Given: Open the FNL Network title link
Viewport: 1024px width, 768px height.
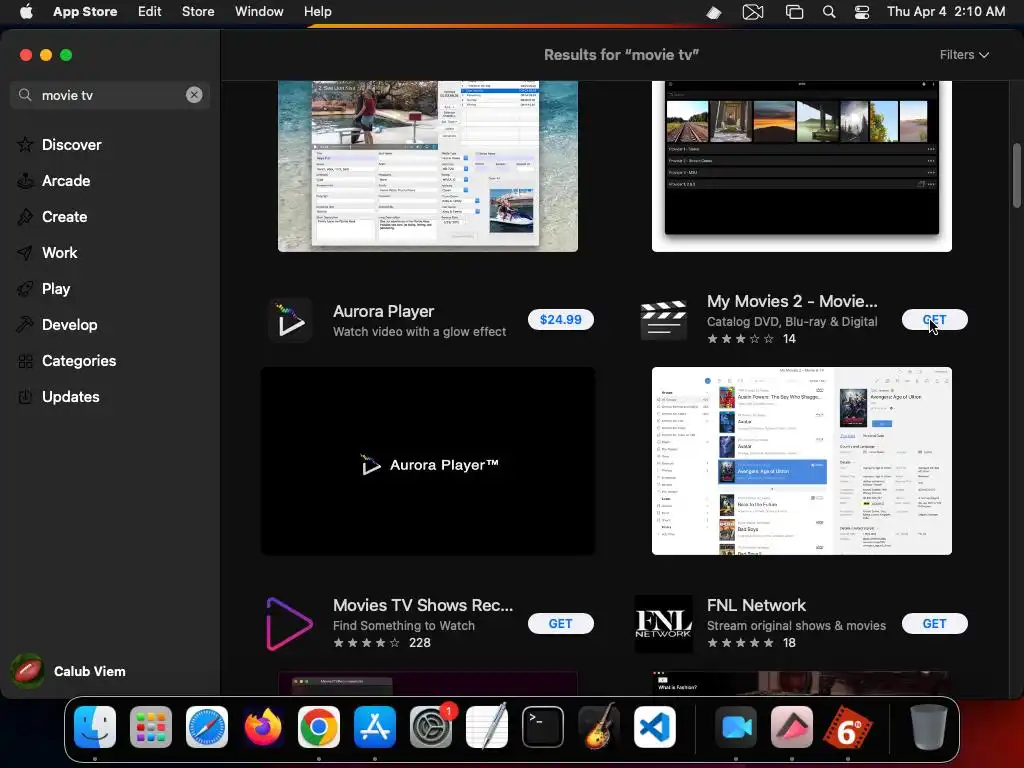Looking at the screenshot, I should (756, 605).
